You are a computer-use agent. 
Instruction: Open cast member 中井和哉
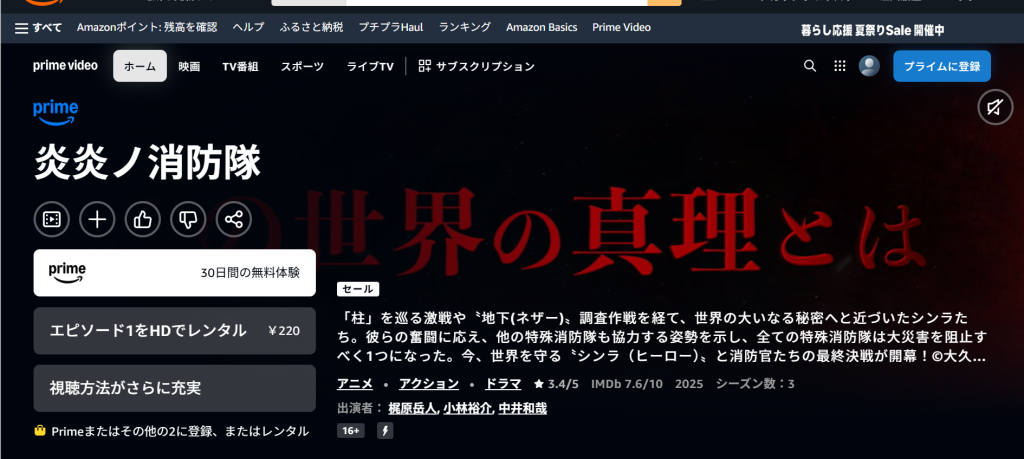522,409
